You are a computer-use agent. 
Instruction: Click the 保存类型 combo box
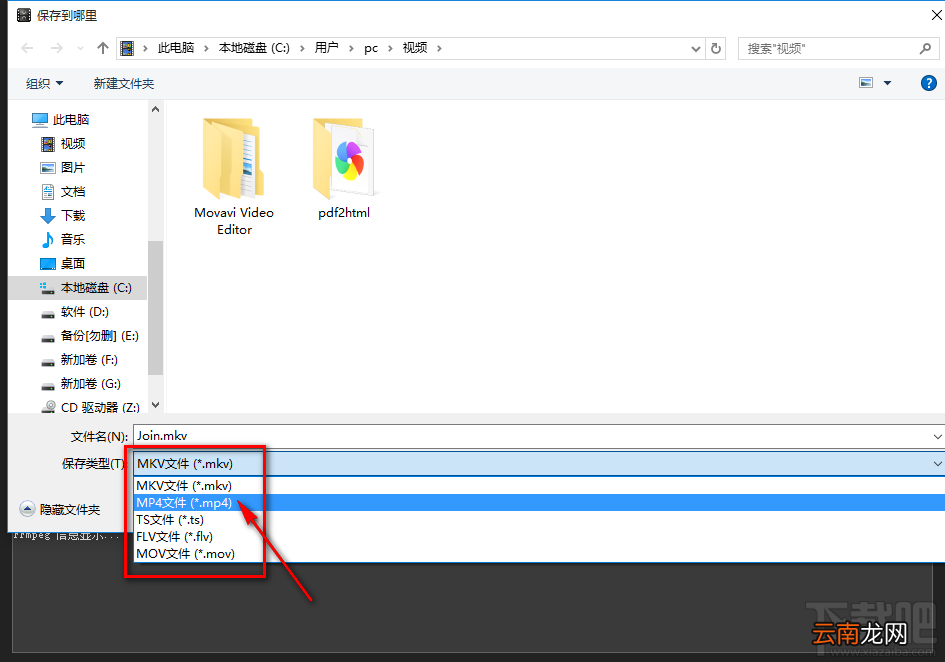[x=538, y=464]
